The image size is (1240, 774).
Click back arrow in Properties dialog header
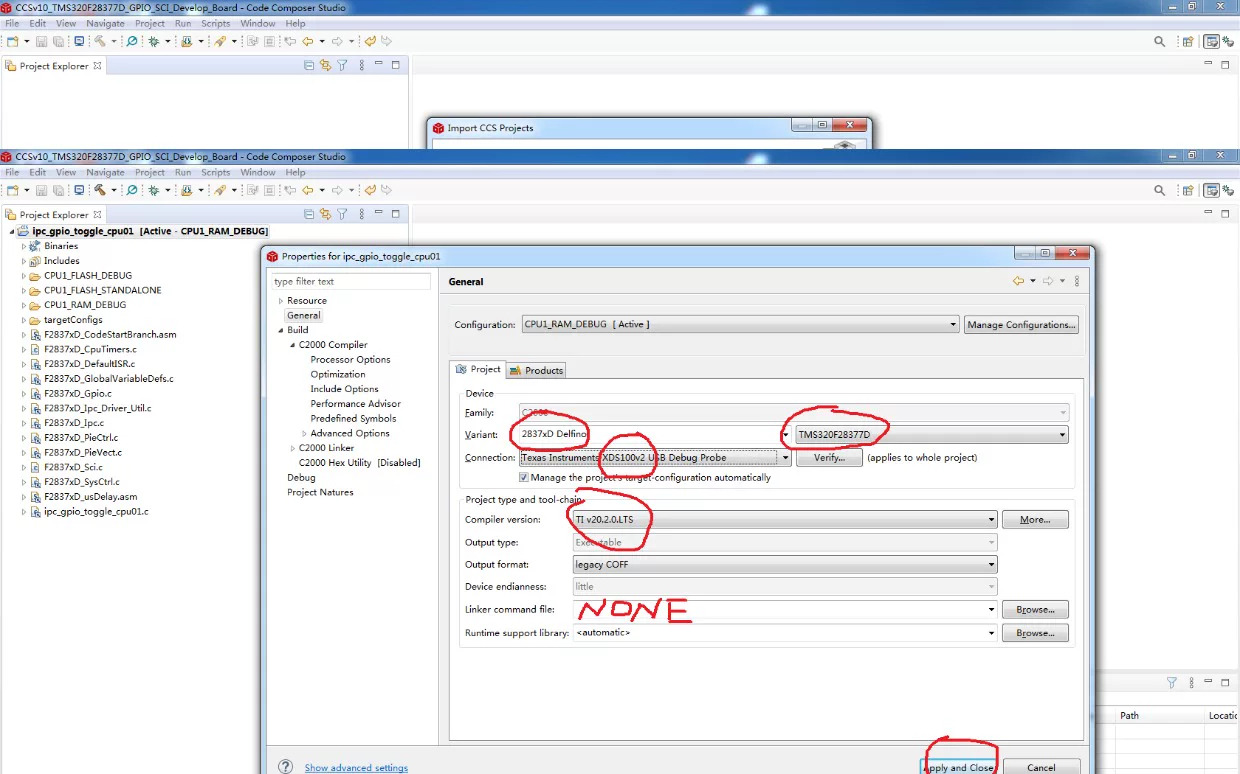[1018, 282]
